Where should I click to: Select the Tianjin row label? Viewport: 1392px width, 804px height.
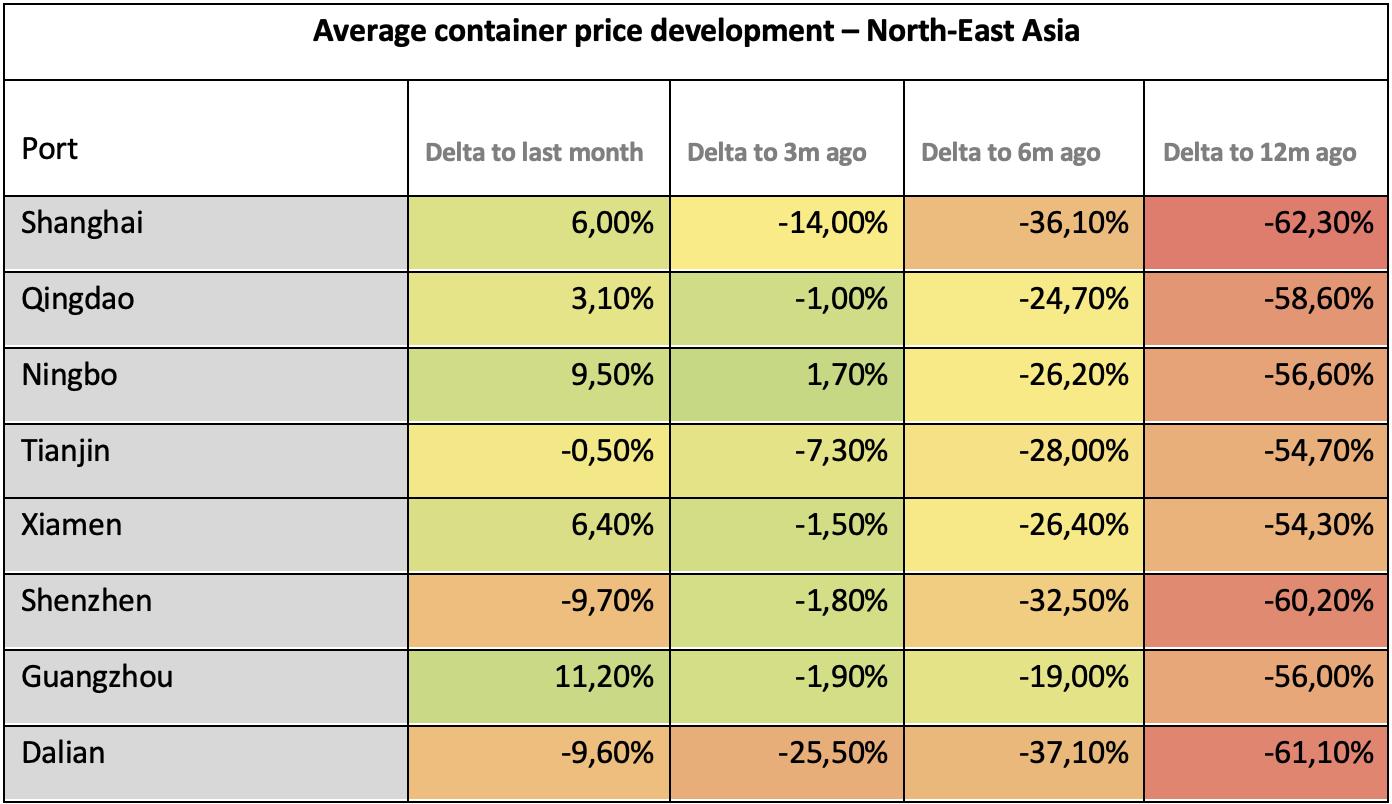(x=66, y=451)
